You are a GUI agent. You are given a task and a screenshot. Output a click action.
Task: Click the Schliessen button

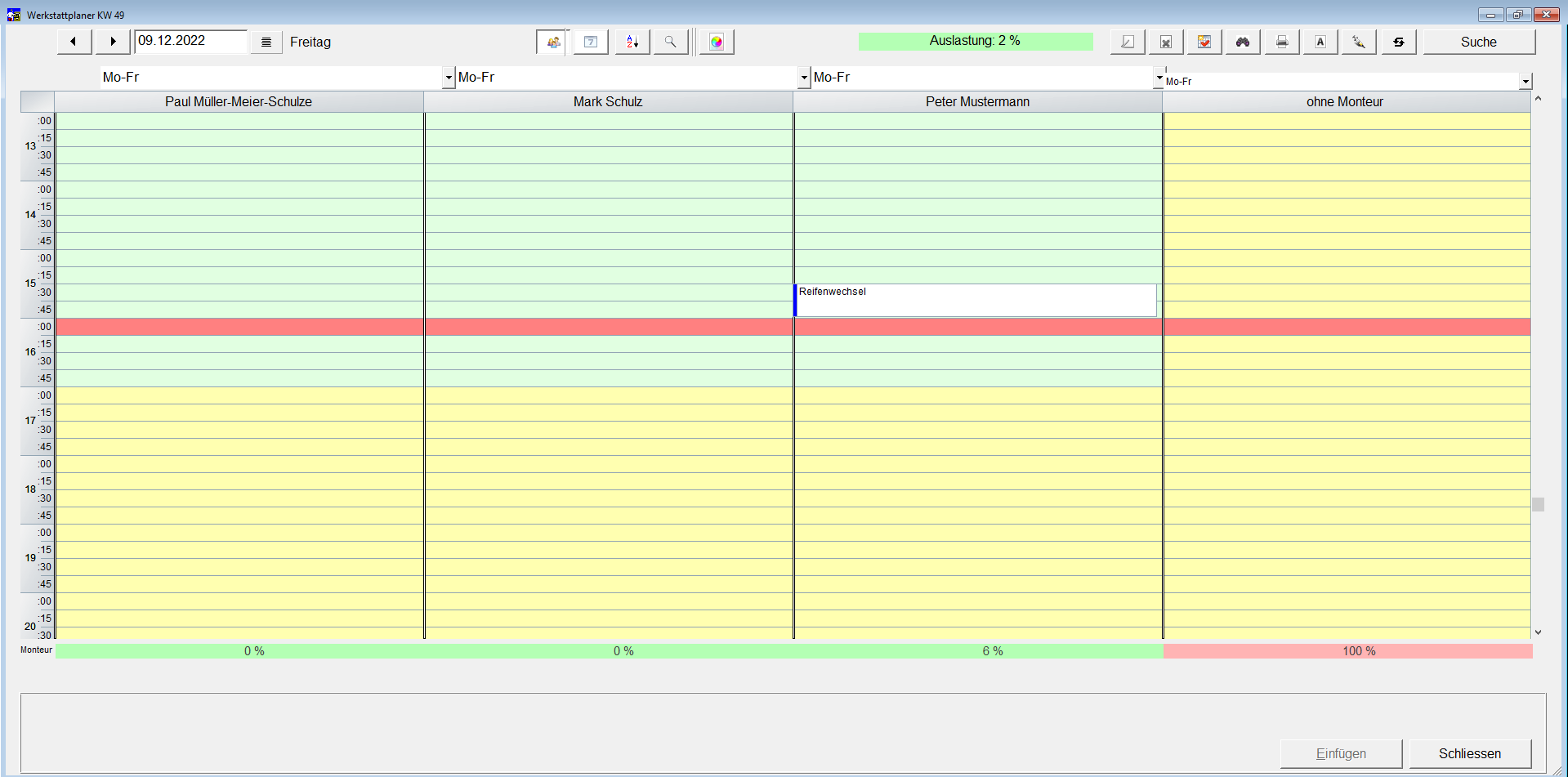click(x=1470, y=753)
